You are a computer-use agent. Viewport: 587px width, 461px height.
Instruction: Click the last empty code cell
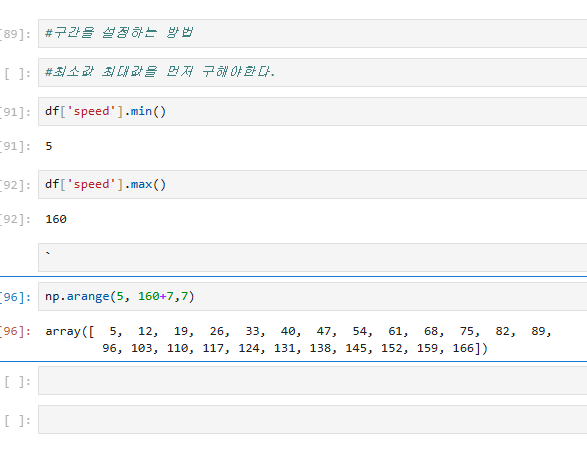[313, 419]
